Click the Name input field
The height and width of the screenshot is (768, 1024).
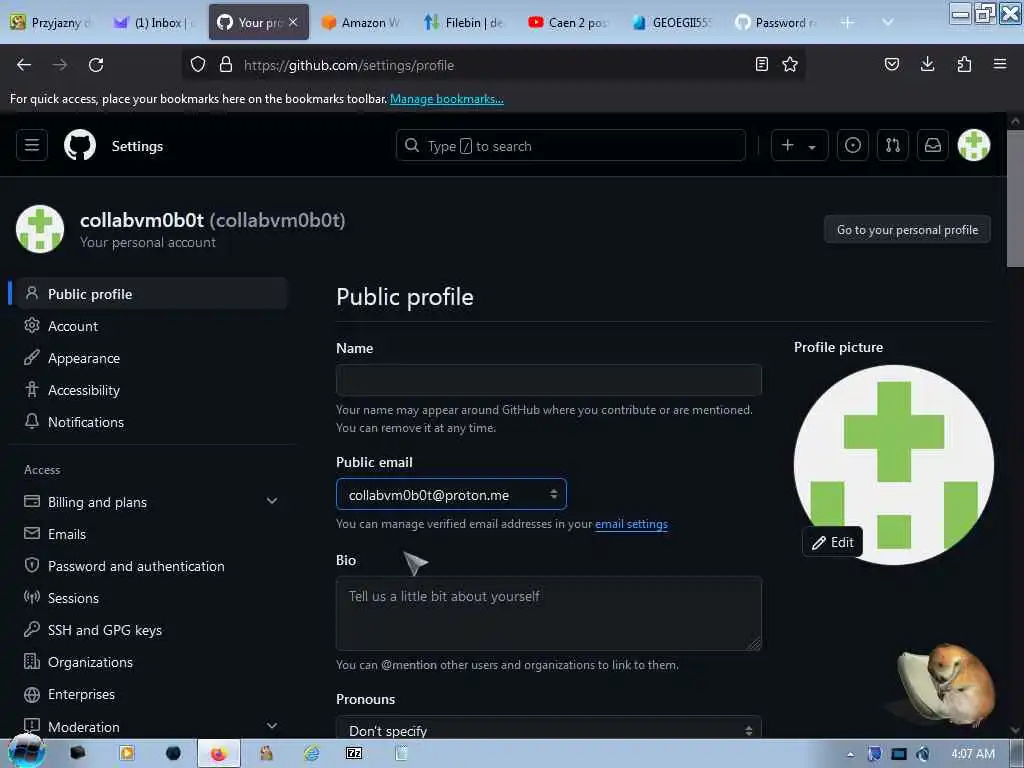[x=549, y=379]
